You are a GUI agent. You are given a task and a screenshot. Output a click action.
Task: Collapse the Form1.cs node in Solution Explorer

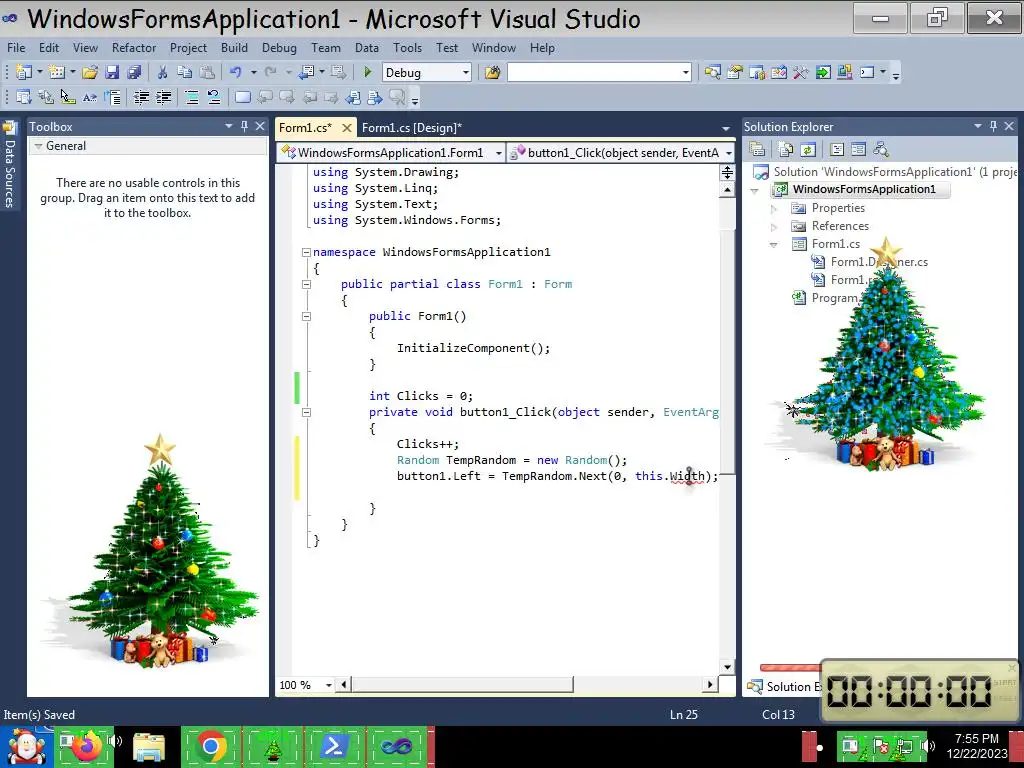(x=774, y=245)
